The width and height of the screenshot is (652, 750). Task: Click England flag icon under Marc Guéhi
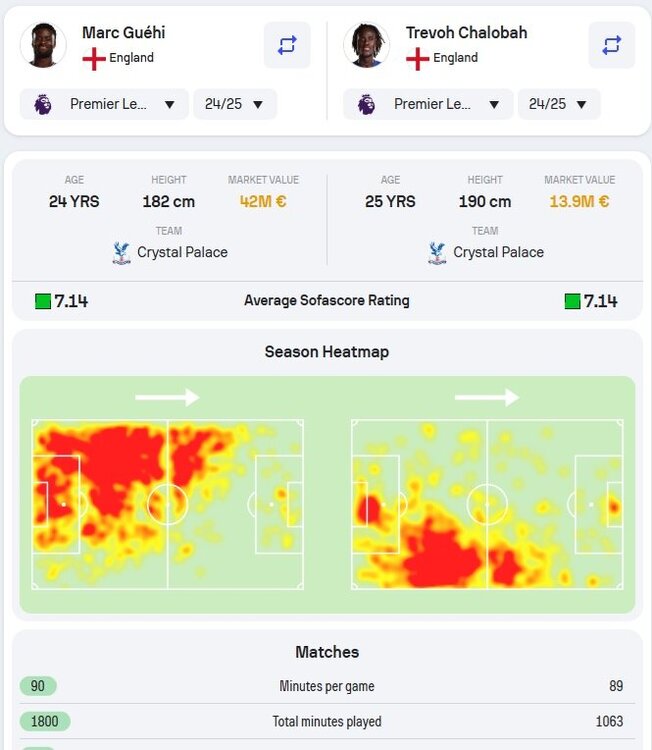[x=94, y=59]
